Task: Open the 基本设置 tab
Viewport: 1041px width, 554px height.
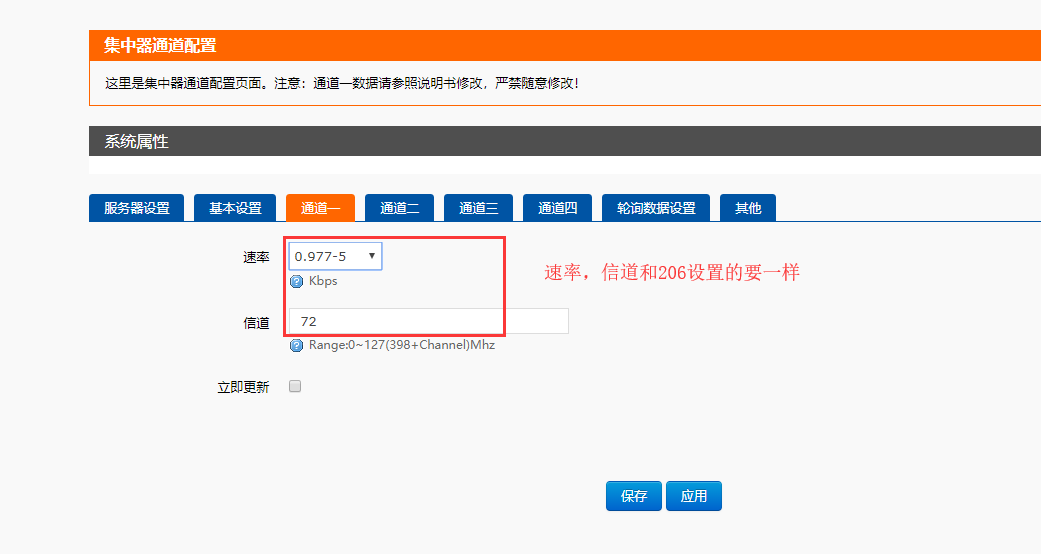Action: tap(235, 208)
